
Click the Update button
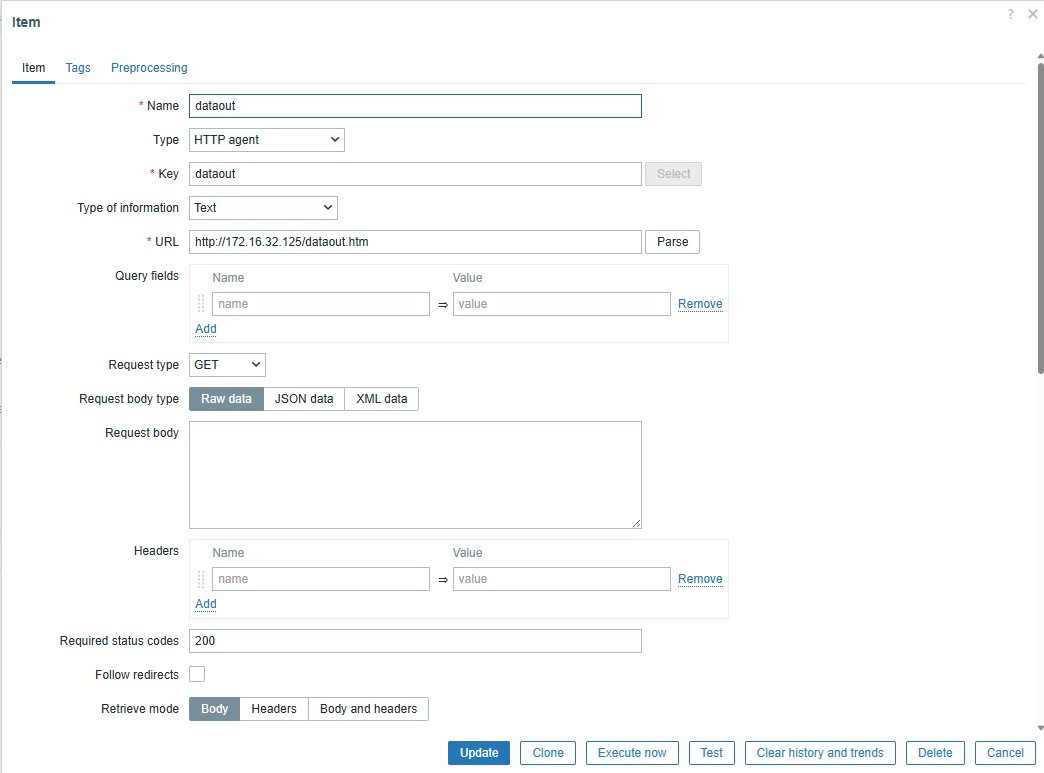coord(478,752)
